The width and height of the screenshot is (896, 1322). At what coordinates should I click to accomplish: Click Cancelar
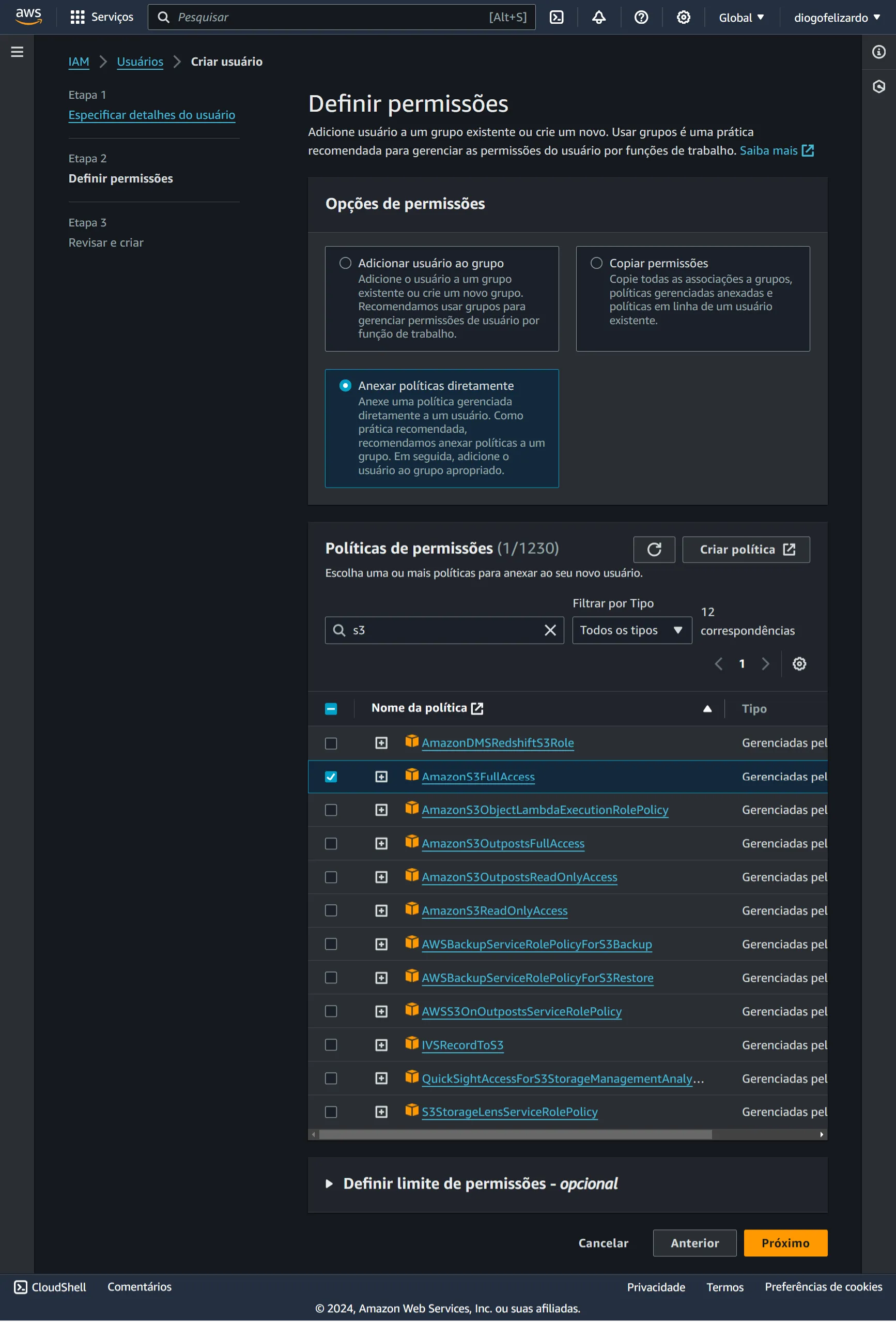(603, 1243)
